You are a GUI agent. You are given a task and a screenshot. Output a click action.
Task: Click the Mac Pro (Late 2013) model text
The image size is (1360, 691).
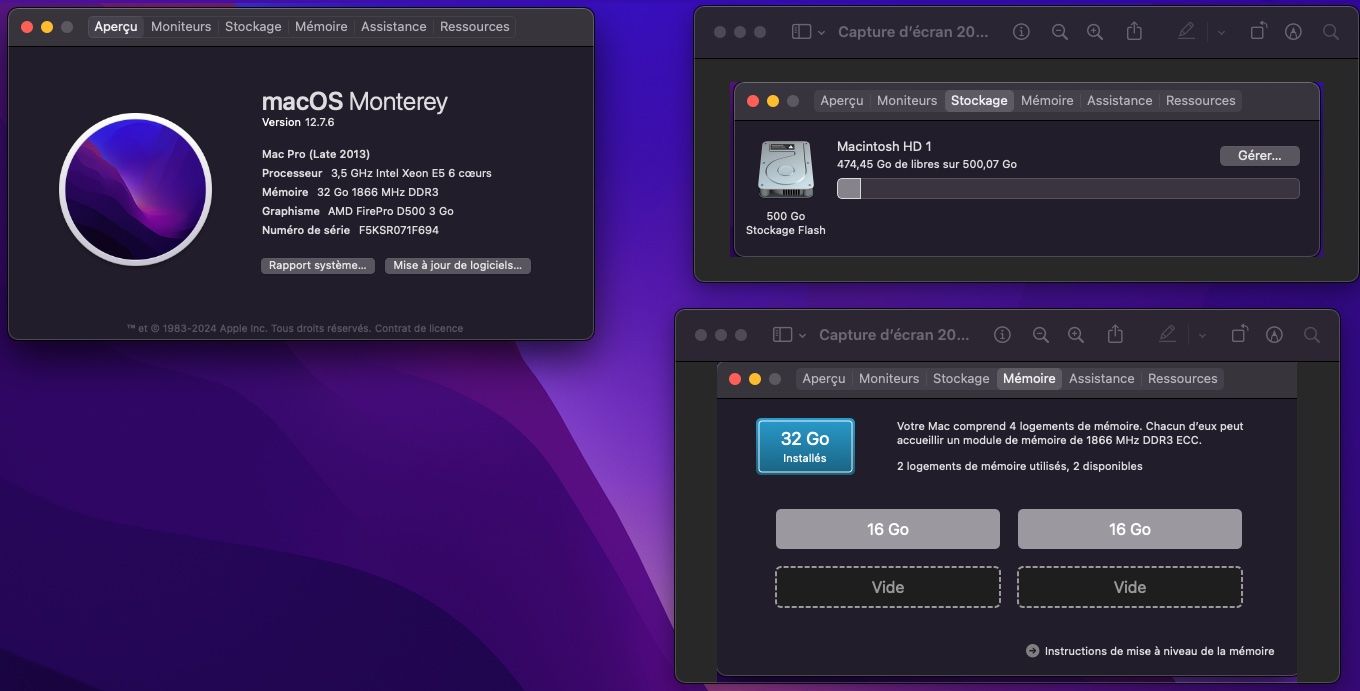[x=316, y=154]
